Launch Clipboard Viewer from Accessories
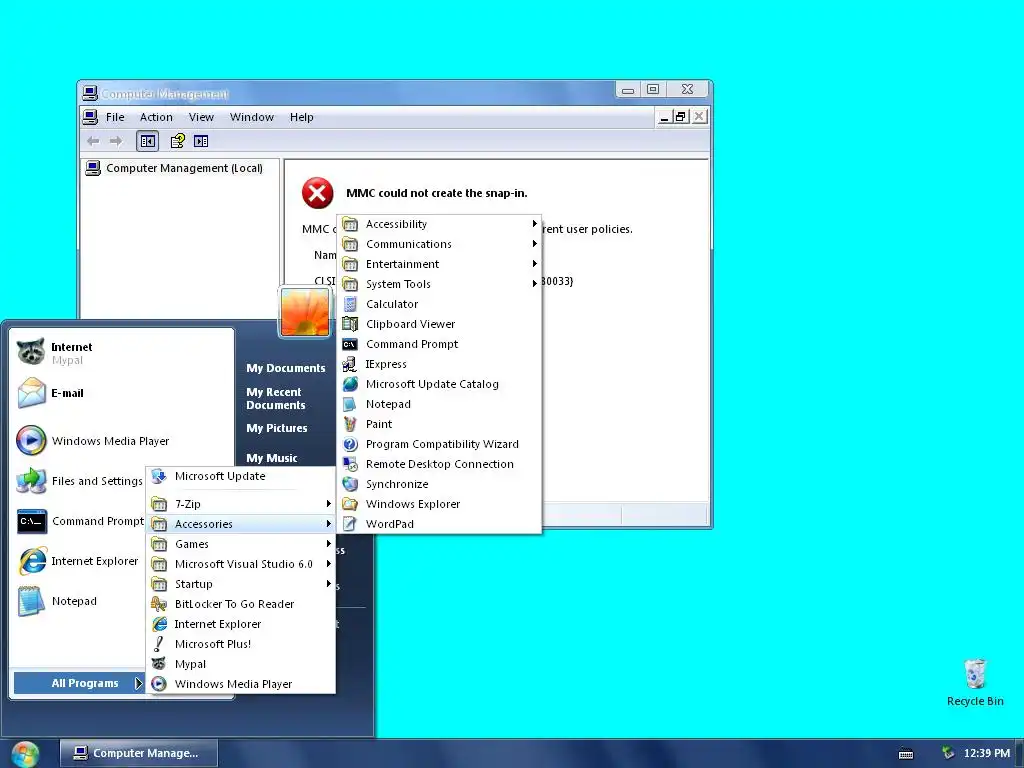This screenshot has width=1024, height=768. pos(439,324)
